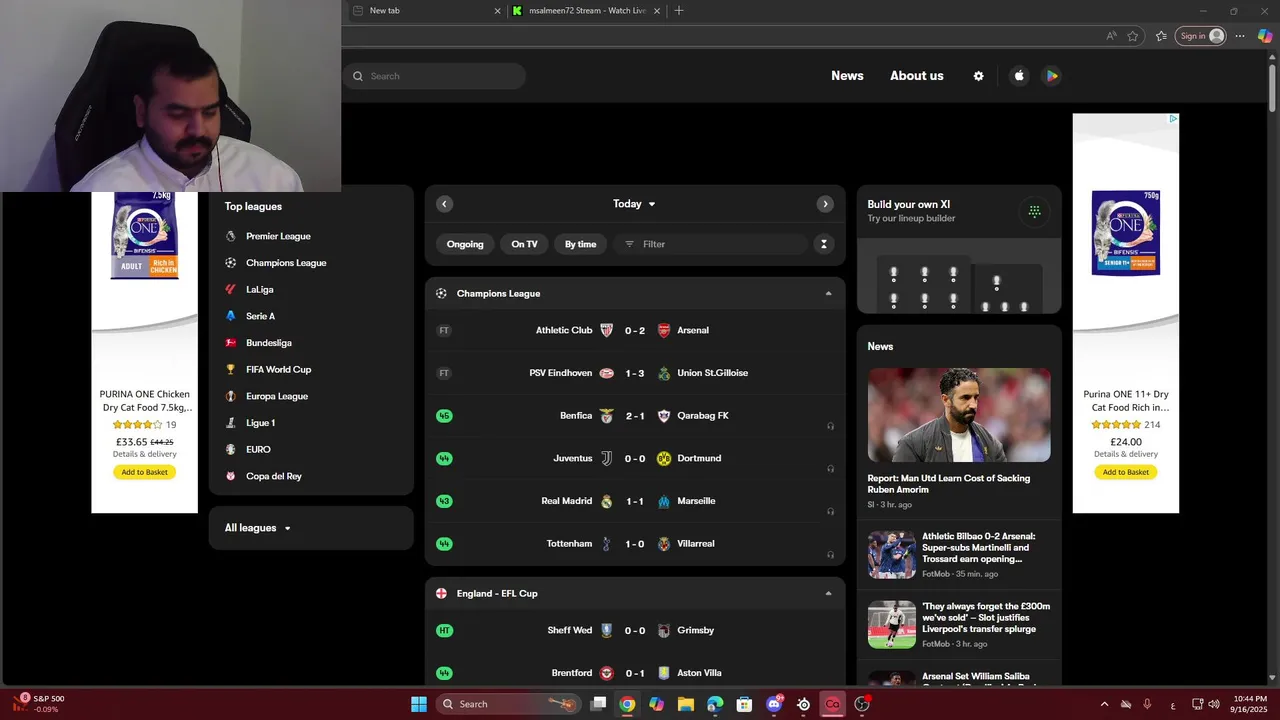Click the Bundesliga logo icon

(x=231, y=343)
